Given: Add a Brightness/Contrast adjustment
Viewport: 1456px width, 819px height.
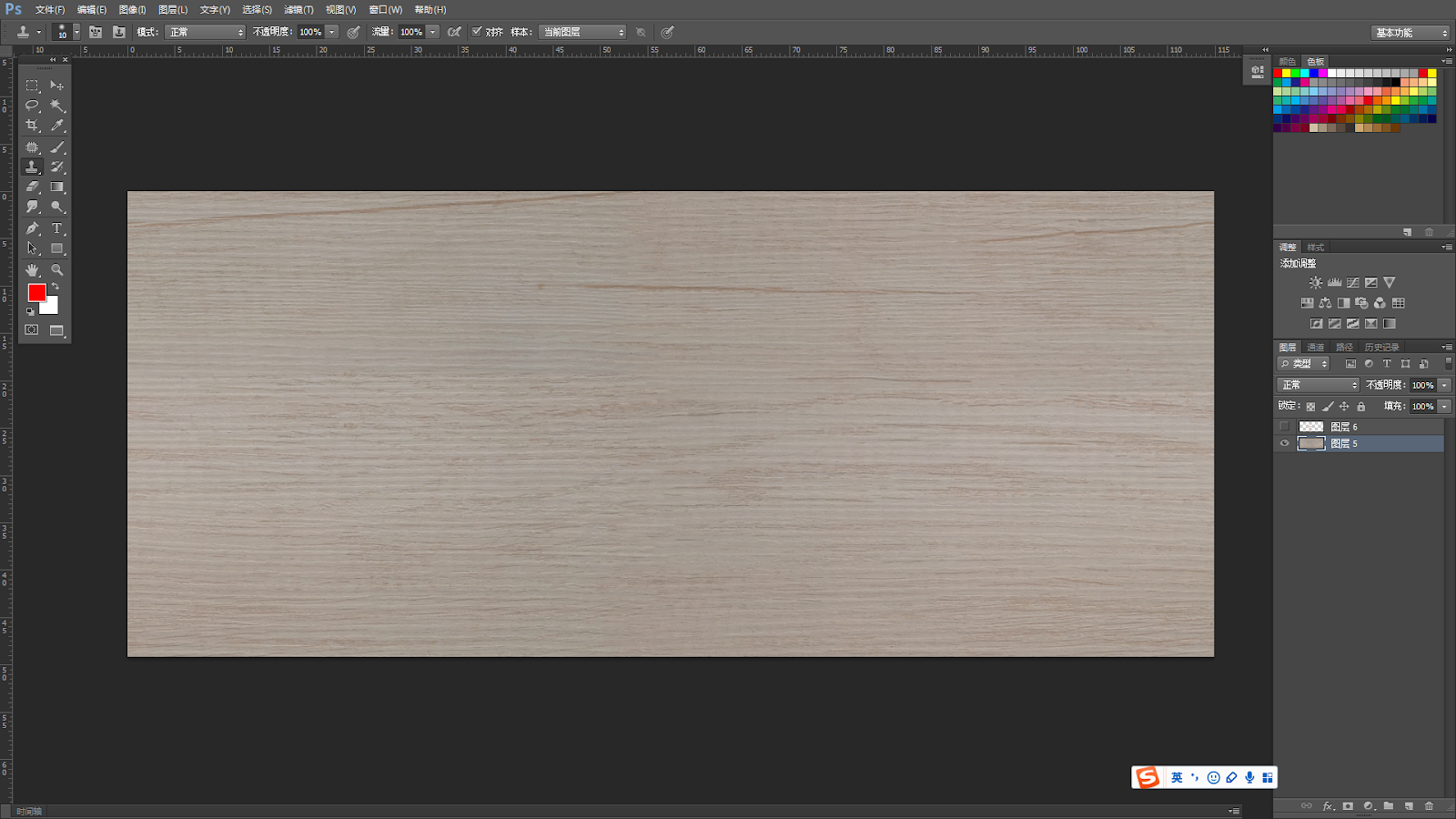Looking at the screenshot, I should point(1315,283).
